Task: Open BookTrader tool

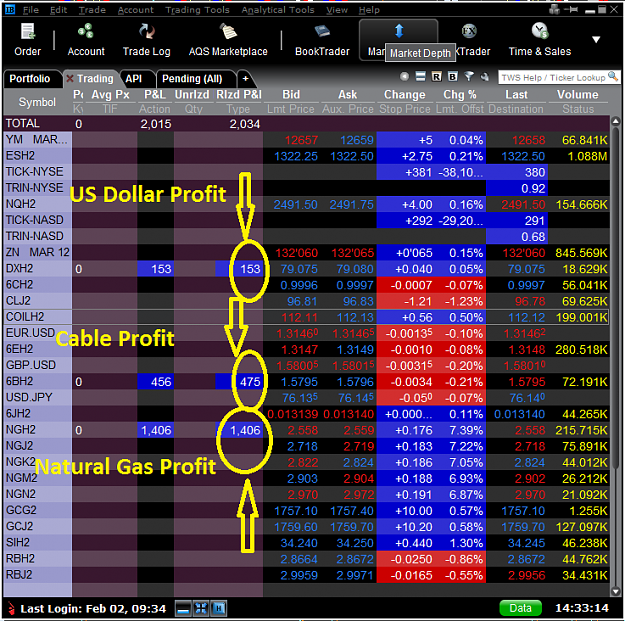Action: point(322,40)
